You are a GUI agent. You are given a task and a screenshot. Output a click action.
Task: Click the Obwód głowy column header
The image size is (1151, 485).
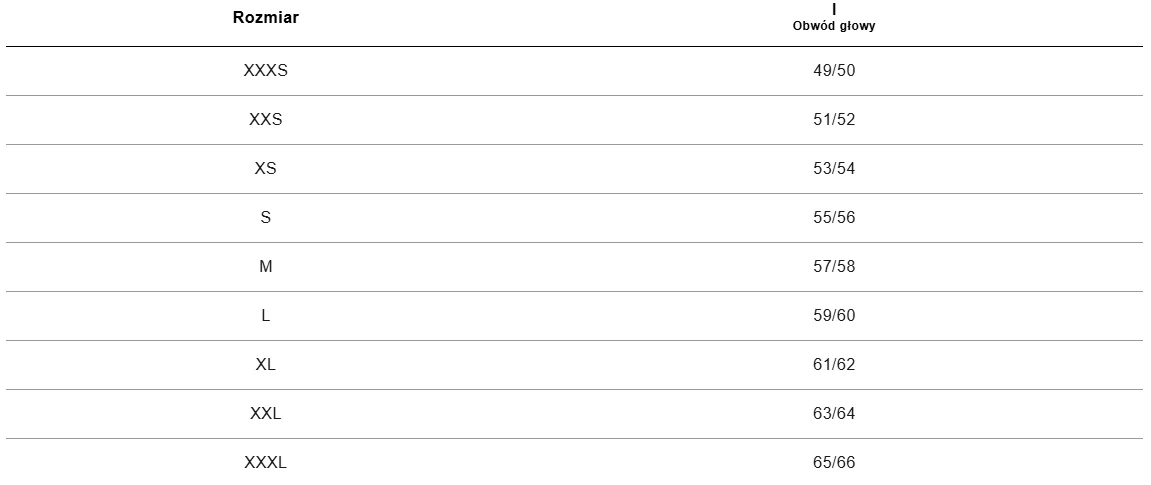(834, 26)
